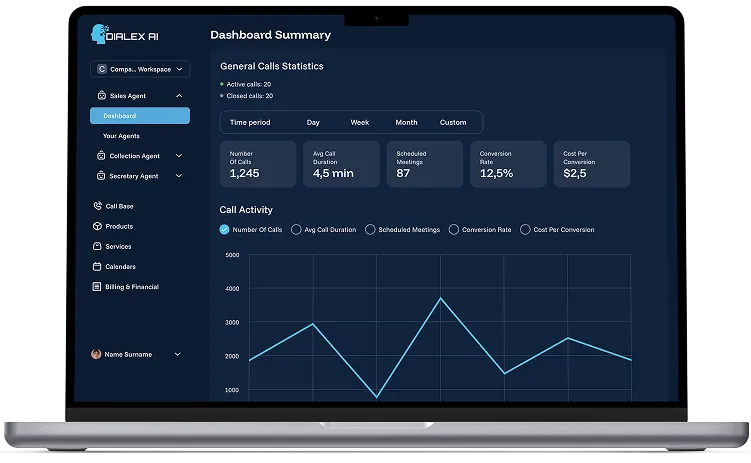Viewport: 751px width, 463px height.
Task: Click the Number Of Calls stat card
Action: (258, 164)
